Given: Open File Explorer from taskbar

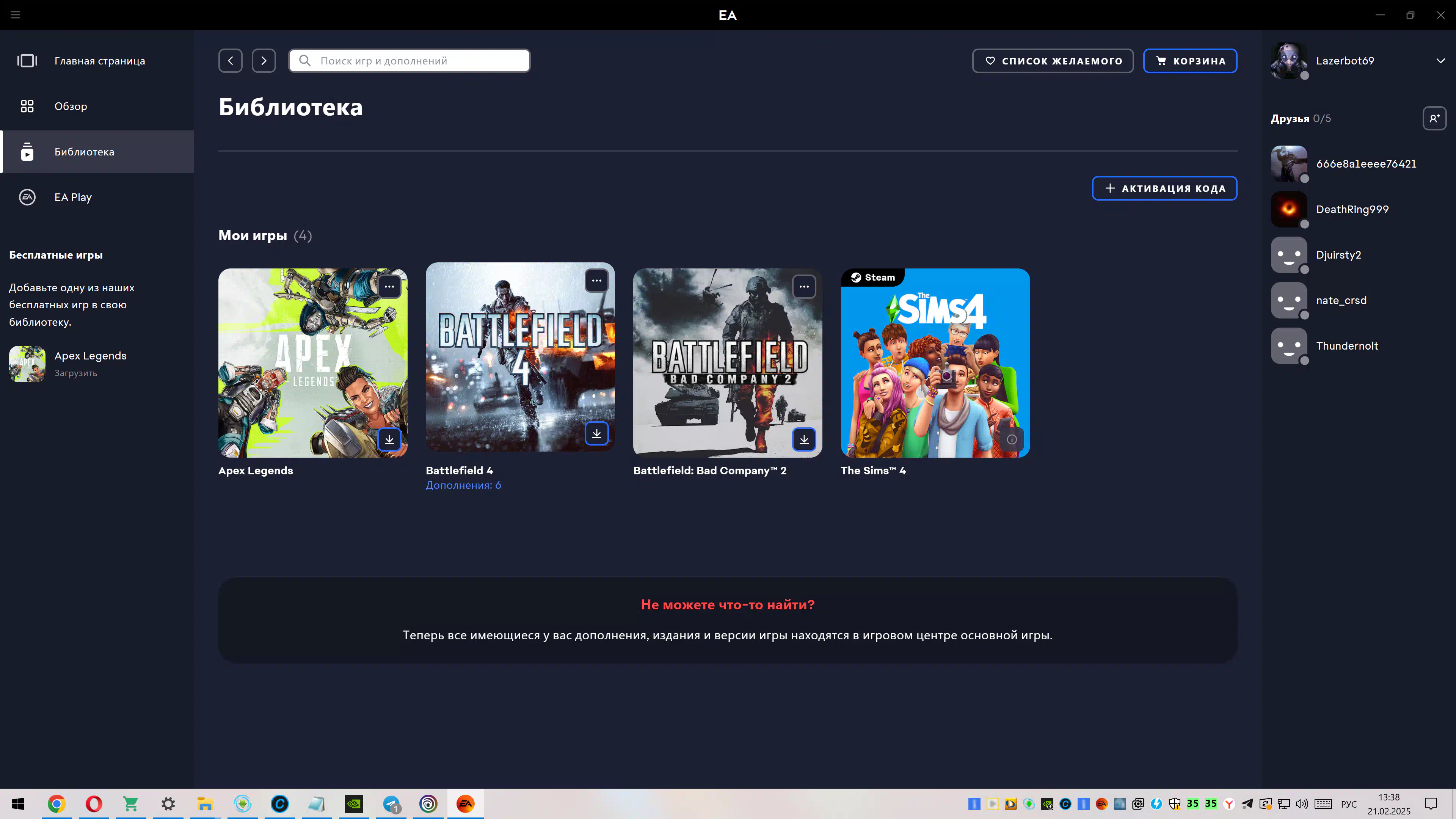Looking at the screenshot, I should (x=205, y=804).
